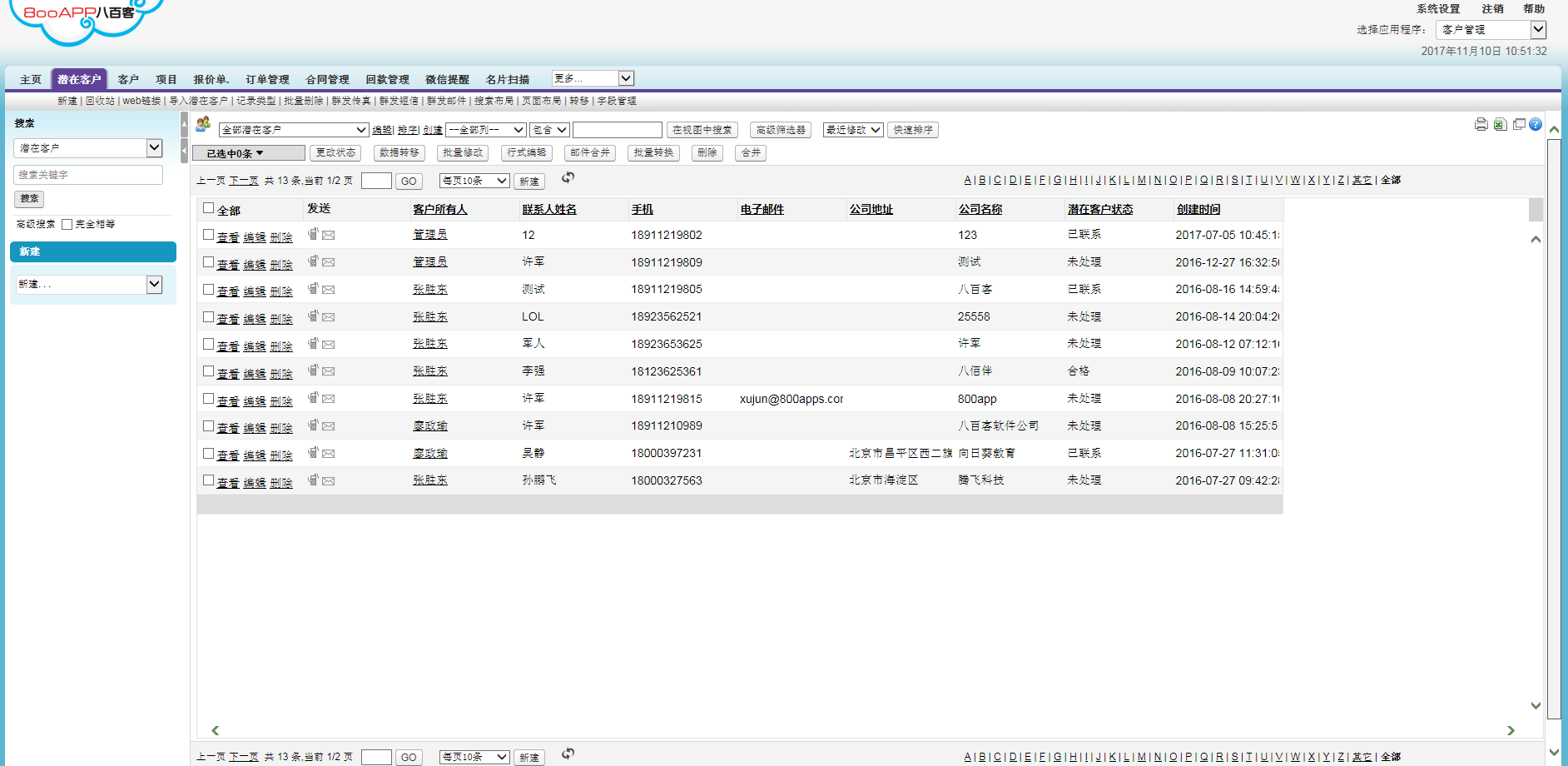The width and height of the screenshot is (1568, 766).
Task: Tick the checkbox for the 吴静 row
Action: [x=209, y=453]
